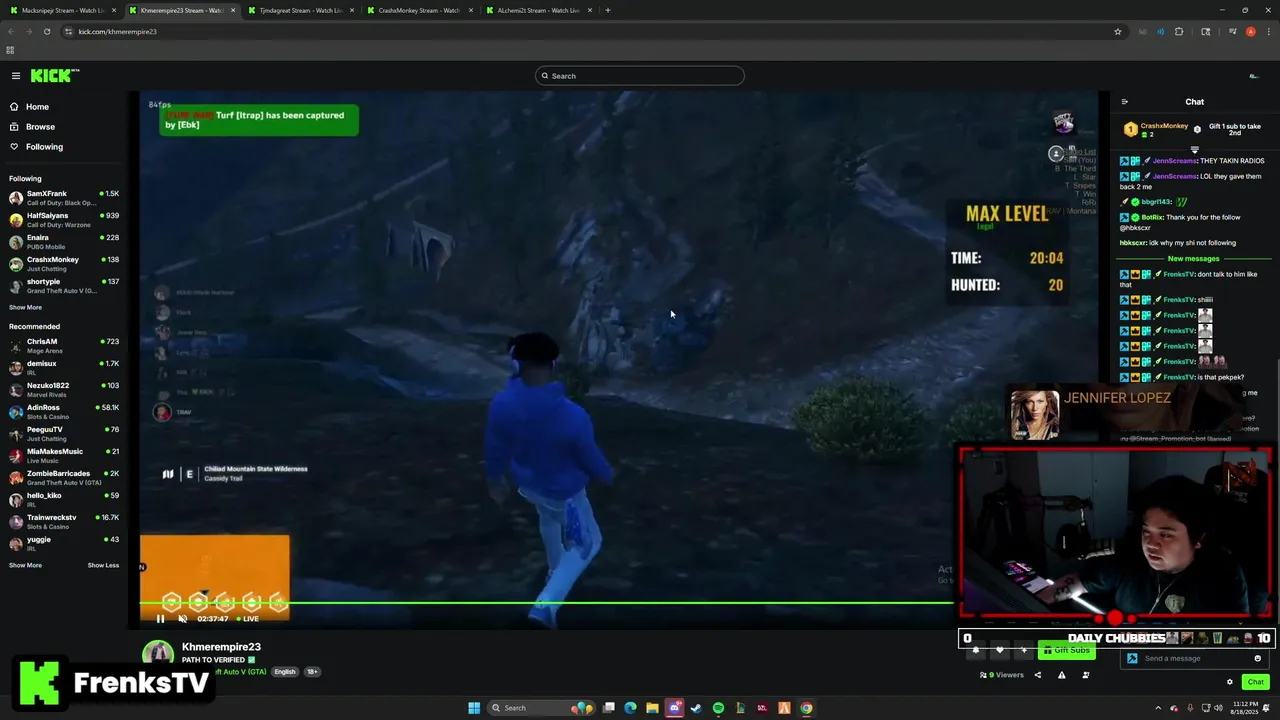Open CrashxMonkey followed channel
The width and height of the screenshot is (1280, 720).
[x=64, y=263]
